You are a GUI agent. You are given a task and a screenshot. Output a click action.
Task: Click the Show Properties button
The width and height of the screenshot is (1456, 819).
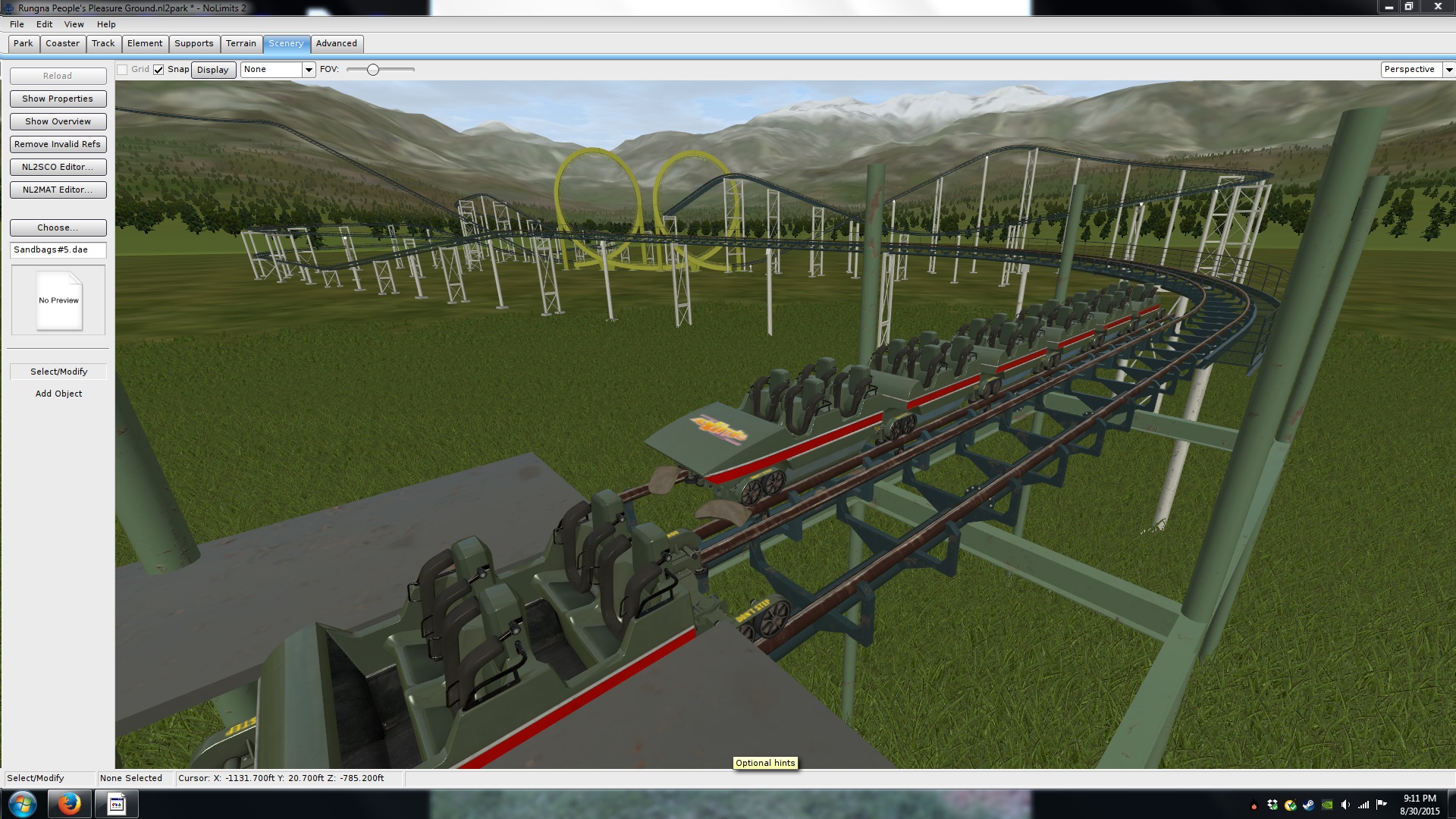(58, 99)
